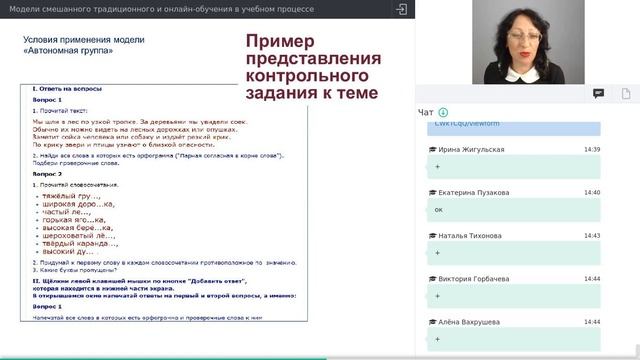The image size is (640, 360).
Task: Click the '+' message from Ирина Жигульская
Action: [513, 167]
